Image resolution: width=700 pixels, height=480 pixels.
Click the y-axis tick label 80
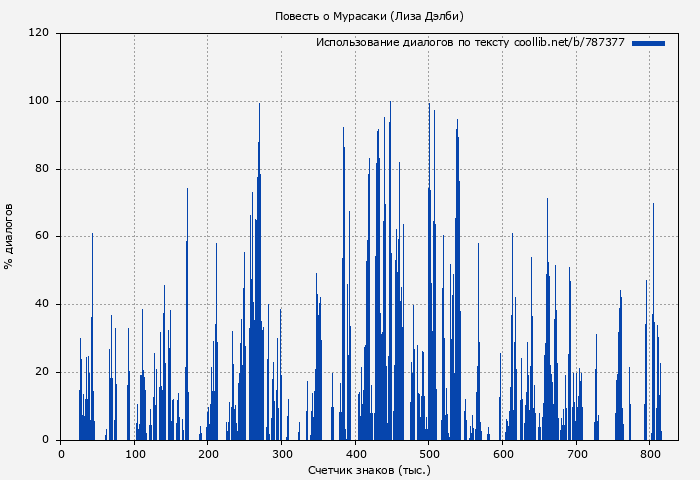tap(42, 169)
